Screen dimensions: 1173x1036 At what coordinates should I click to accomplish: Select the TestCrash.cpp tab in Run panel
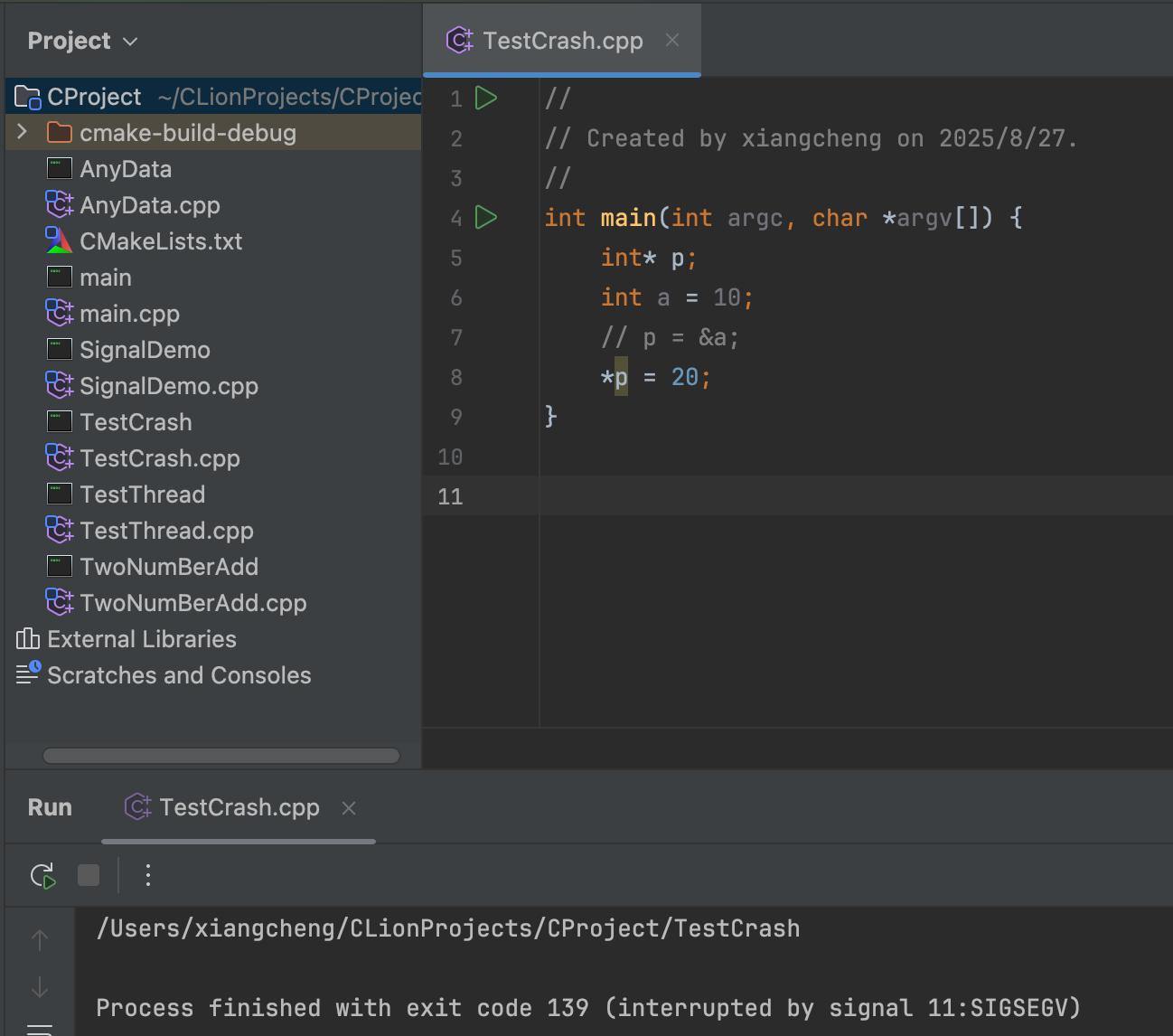[239, 807]
